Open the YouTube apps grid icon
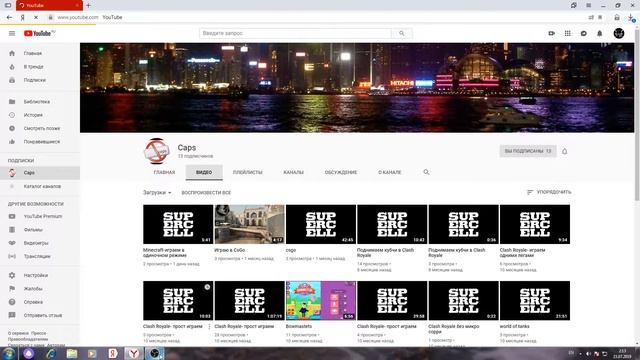640x360 pixels. click(568, 33)
